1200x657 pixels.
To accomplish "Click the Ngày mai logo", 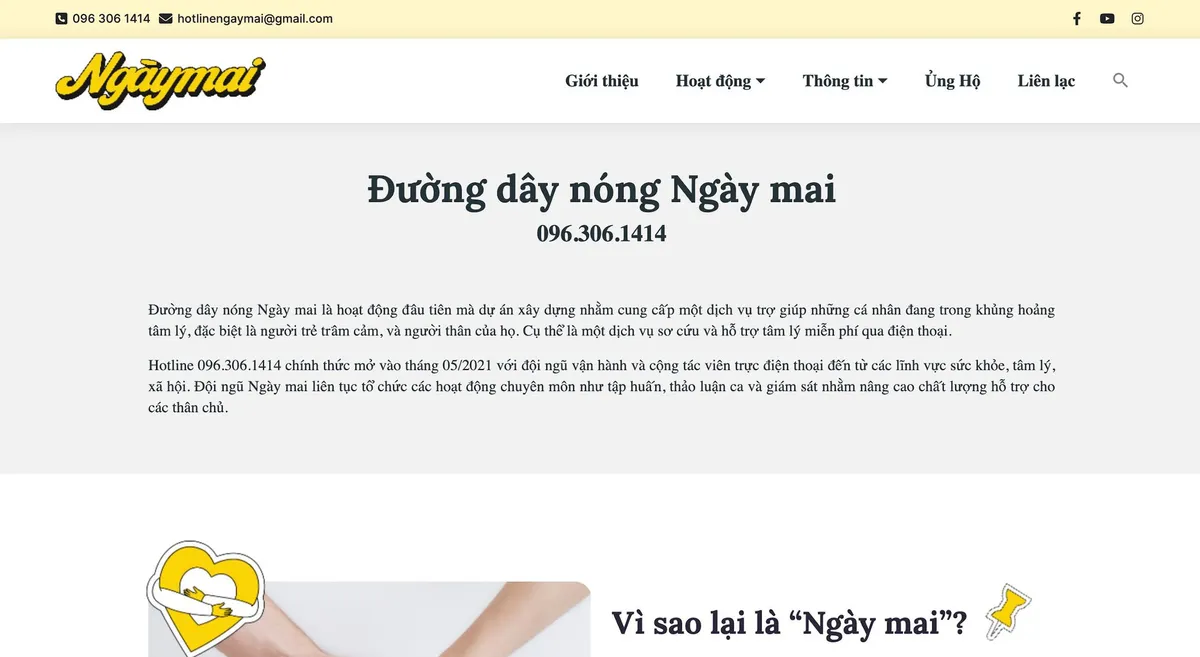I will [158, 80].
